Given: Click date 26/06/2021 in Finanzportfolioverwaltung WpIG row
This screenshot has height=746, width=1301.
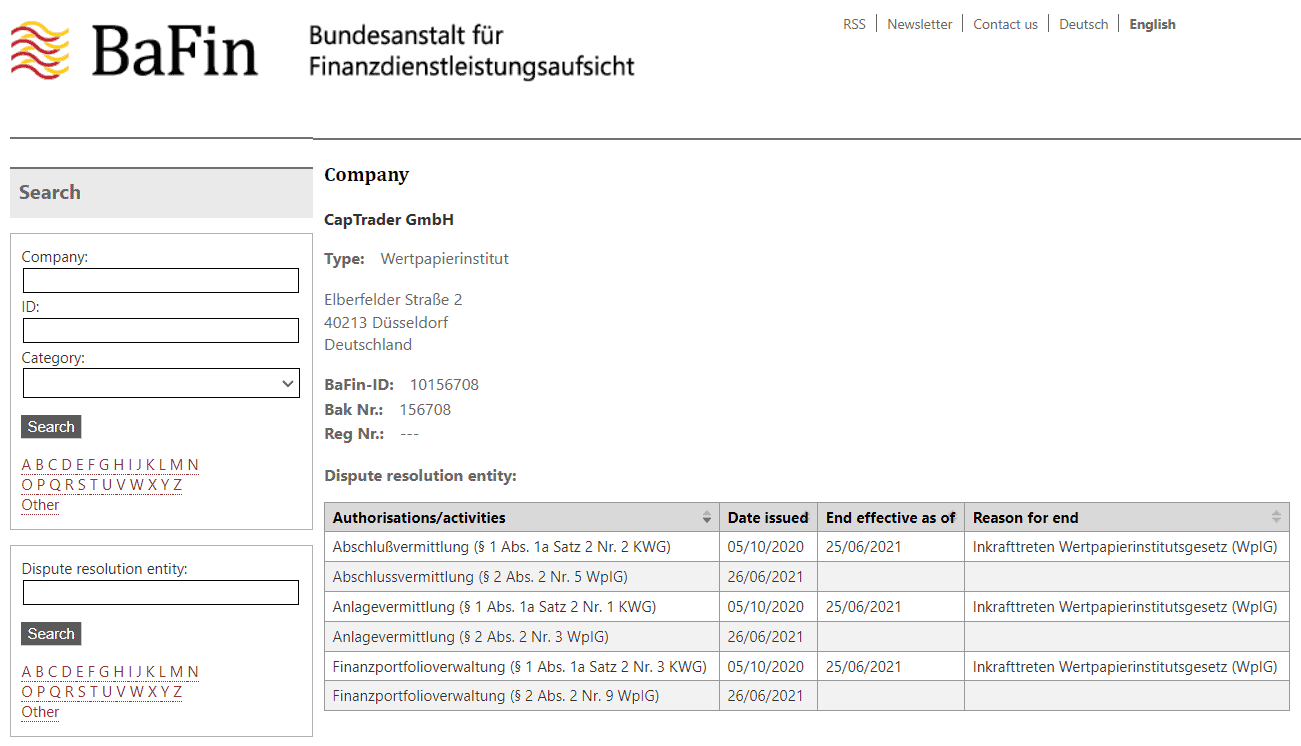Looking at the screenshot, I should tap(765, 696).
